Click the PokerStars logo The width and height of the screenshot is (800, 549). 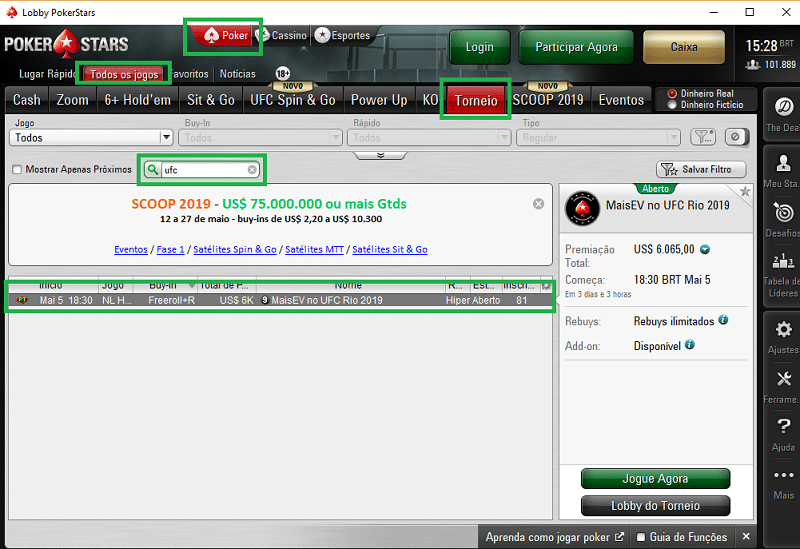pyautogui.click(x=66, y=44)
